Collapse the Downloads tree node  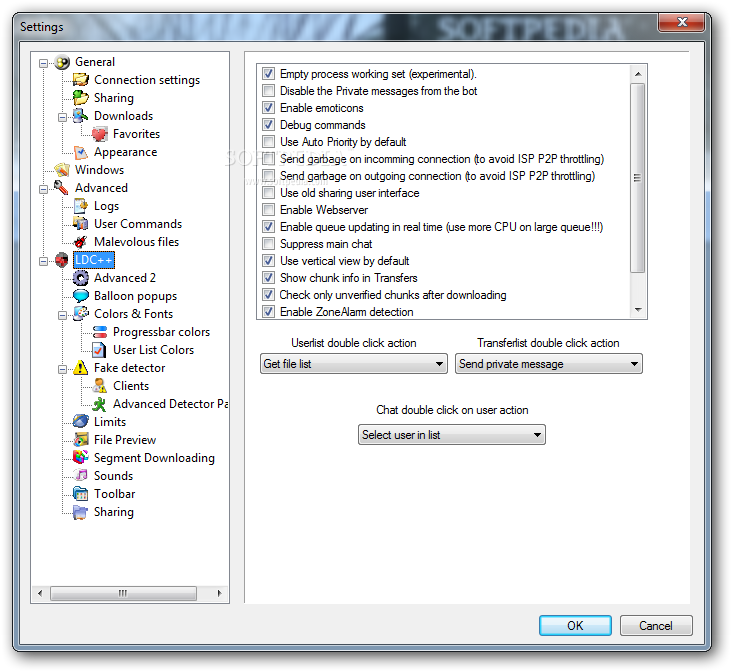[62, 117]
